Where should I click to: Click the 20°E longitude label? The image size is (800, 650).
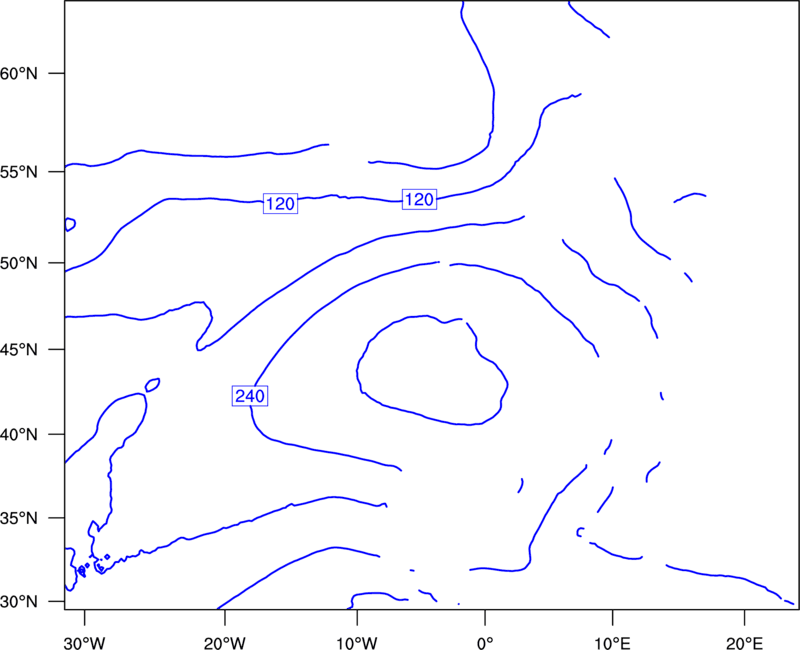pyautogui.click(x=744, y=643)
